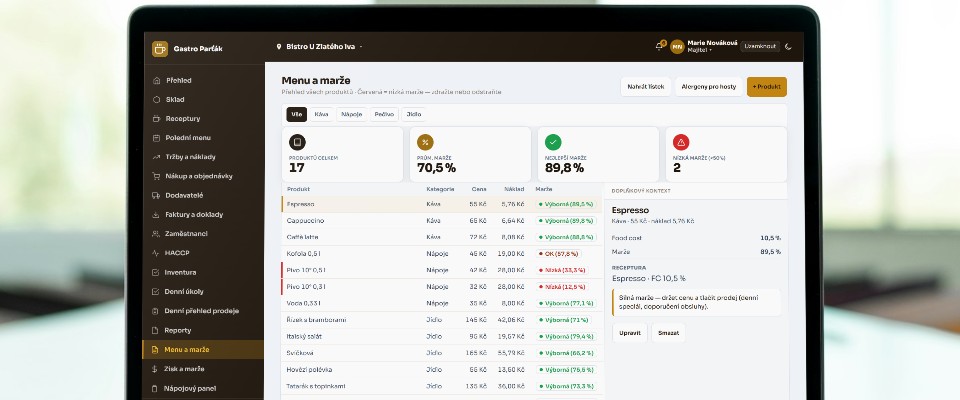The image size is (960, 400).
Task: Click the percent icon on Prům. marže card
Action: (425, 142)
